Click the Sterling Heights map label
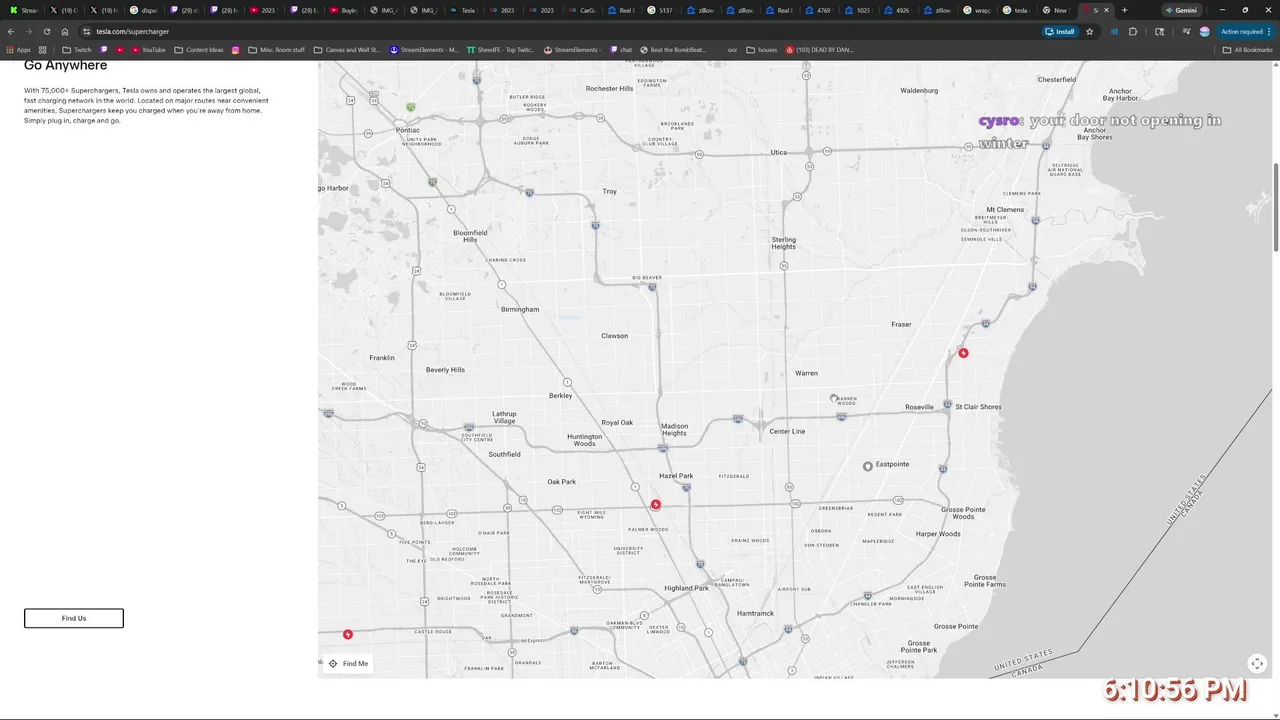The width and height of the screenshot is (1280, 720). click(x=784, y=243)
